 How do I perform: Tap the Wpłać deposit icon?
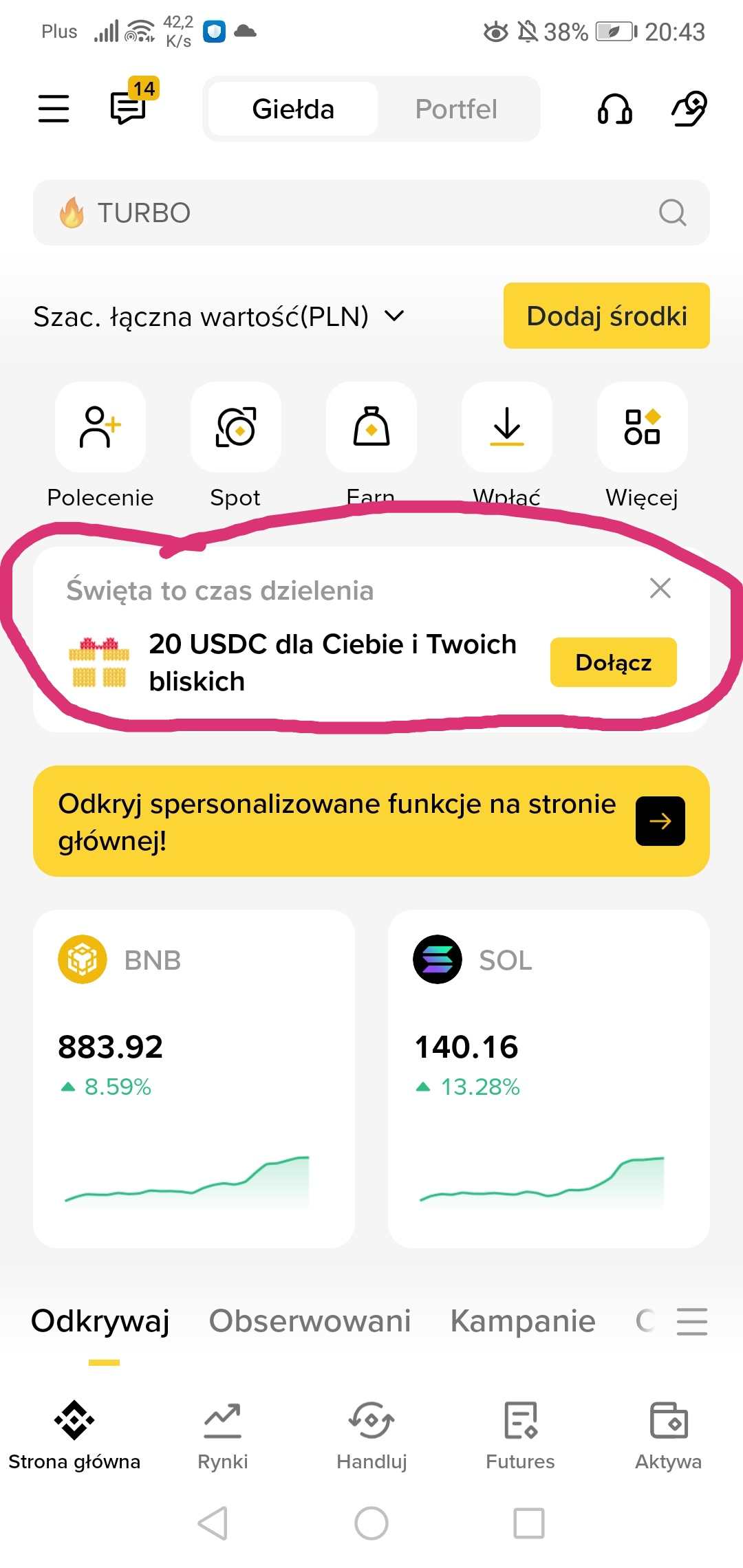[507, 428]
